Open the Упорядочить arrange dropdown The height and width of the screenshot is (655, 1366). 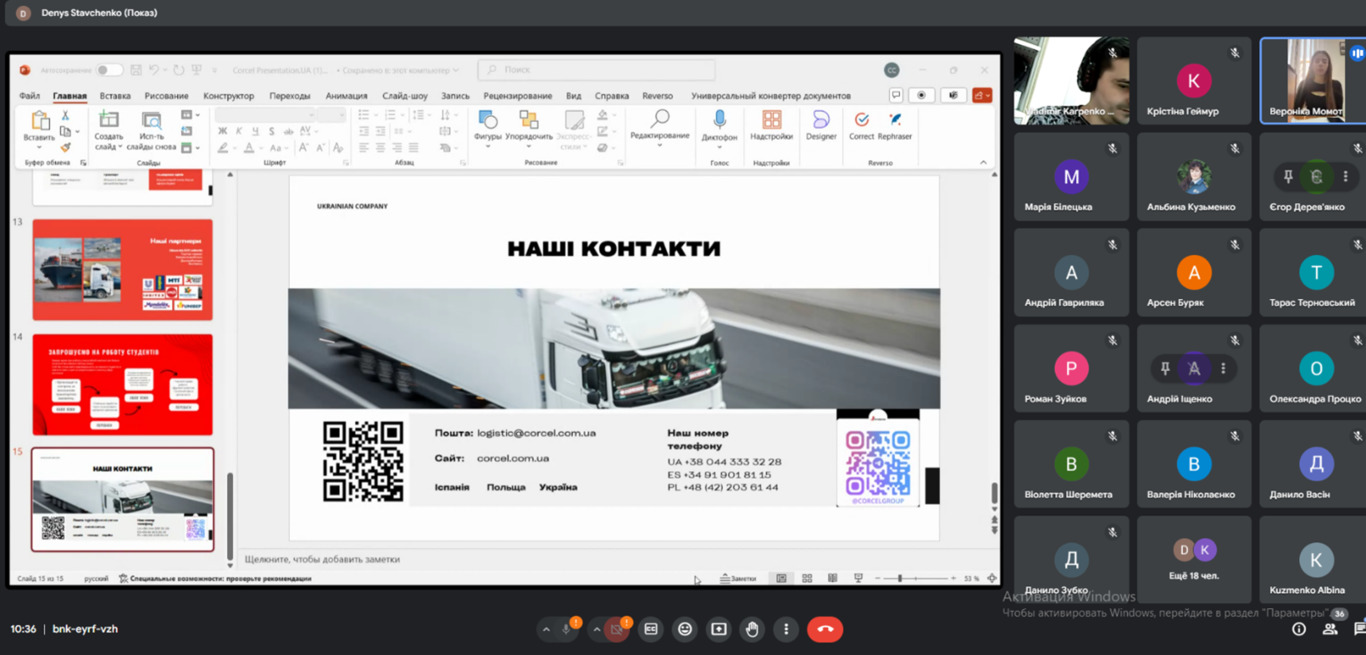[x=529, y=127]
